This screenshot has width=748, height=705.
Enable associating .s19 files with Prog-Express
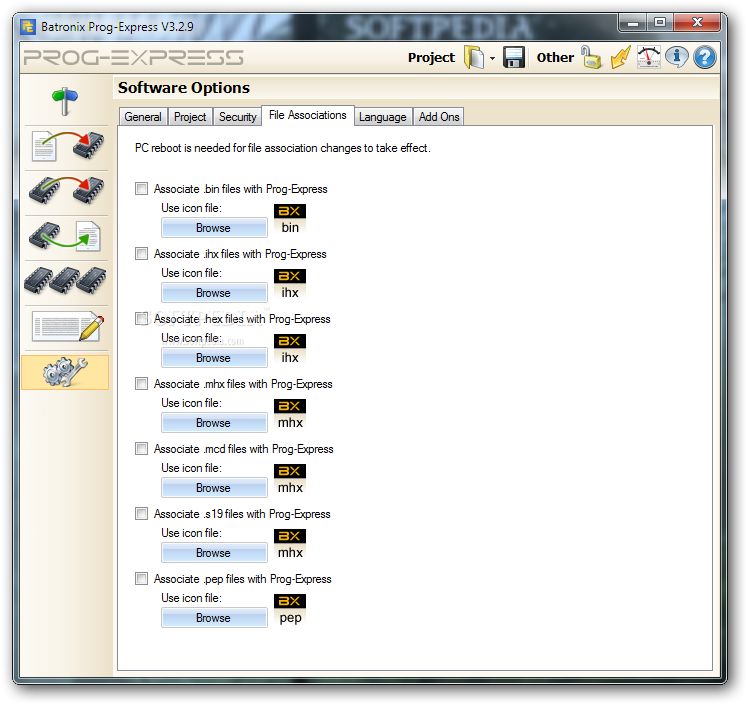141,513
